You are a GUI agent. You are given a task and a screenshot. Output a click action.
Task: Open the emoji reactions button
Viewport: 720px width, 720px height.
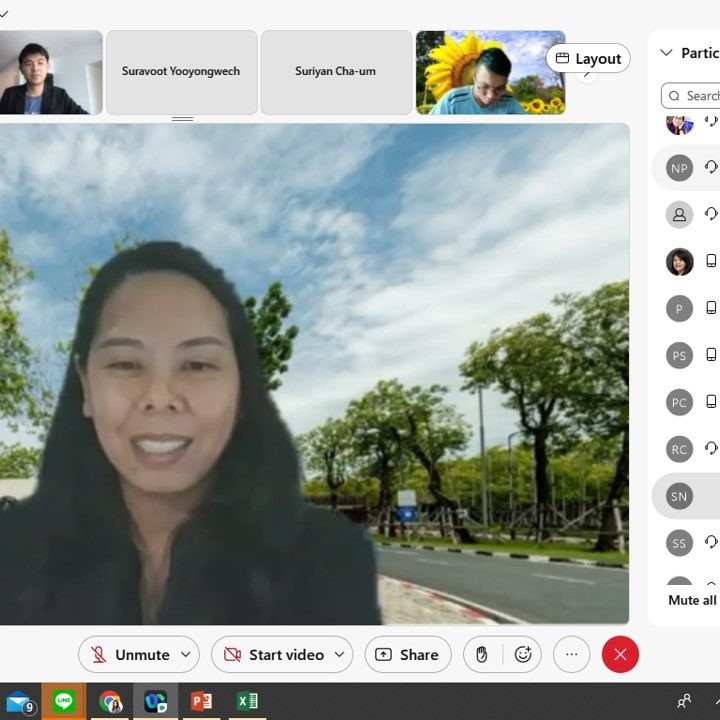[x=522, y=654]
